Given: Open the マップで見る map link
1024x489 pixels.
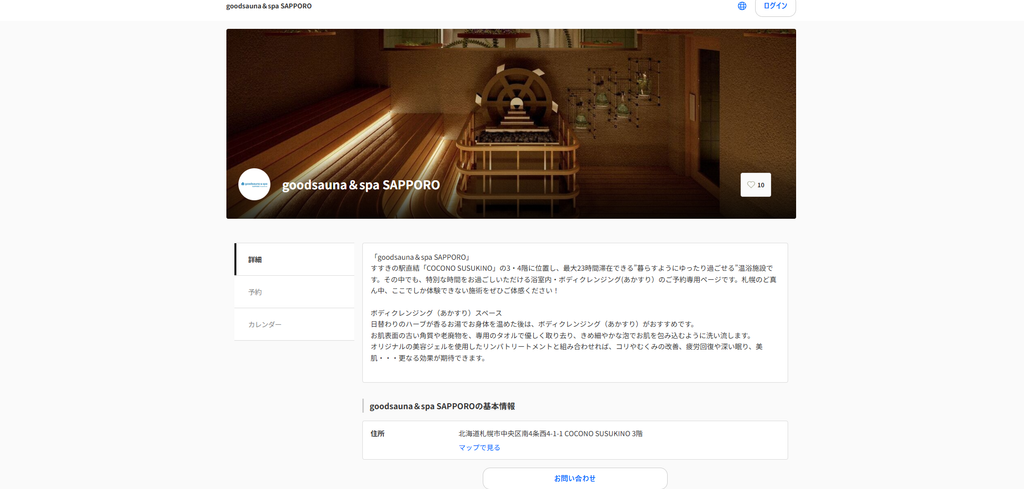Looking at the screenshot, I should click(479, 447).
